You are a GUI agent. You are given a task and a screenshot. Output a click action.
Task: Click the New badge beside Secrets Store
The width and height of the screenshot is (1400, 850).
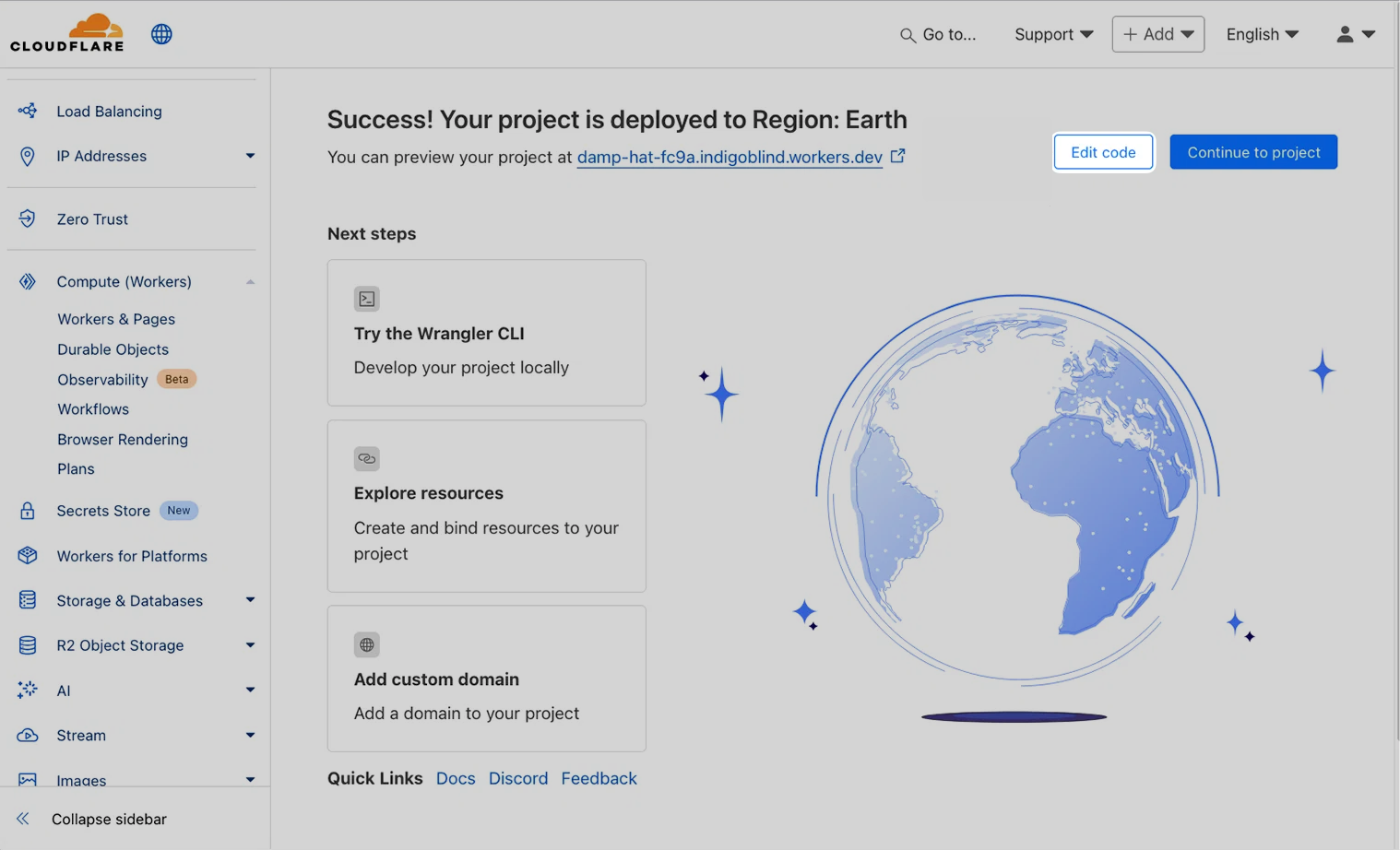pos(179,511)
